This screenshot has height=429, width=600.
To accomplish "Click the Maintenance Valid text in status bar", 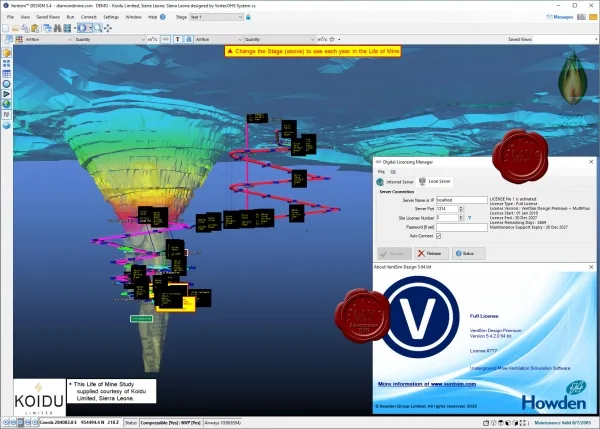I will (x=562, y=423).
